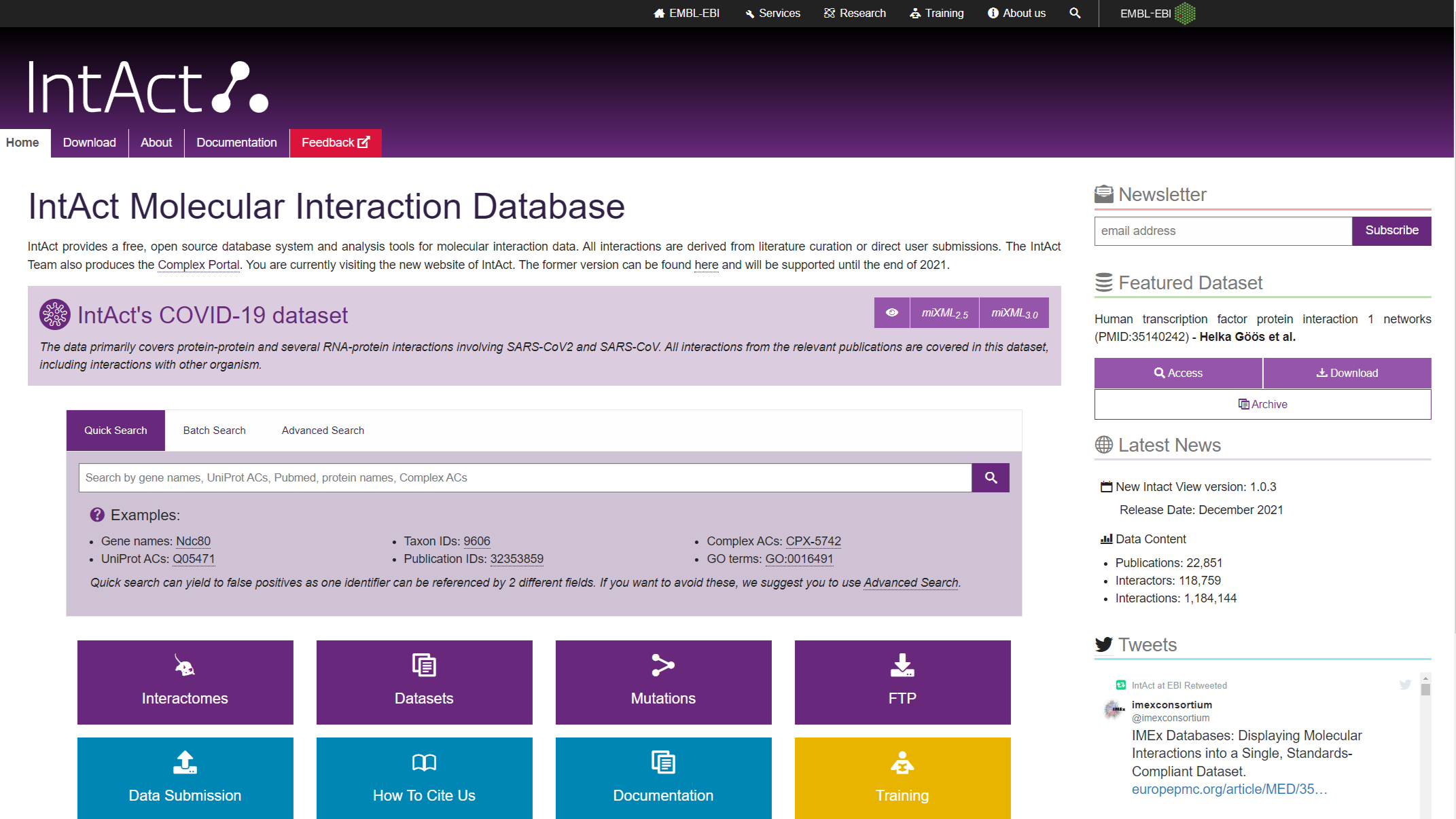Switch to the Batch Search tab
Screen dimensions: 1456x819
214,431
